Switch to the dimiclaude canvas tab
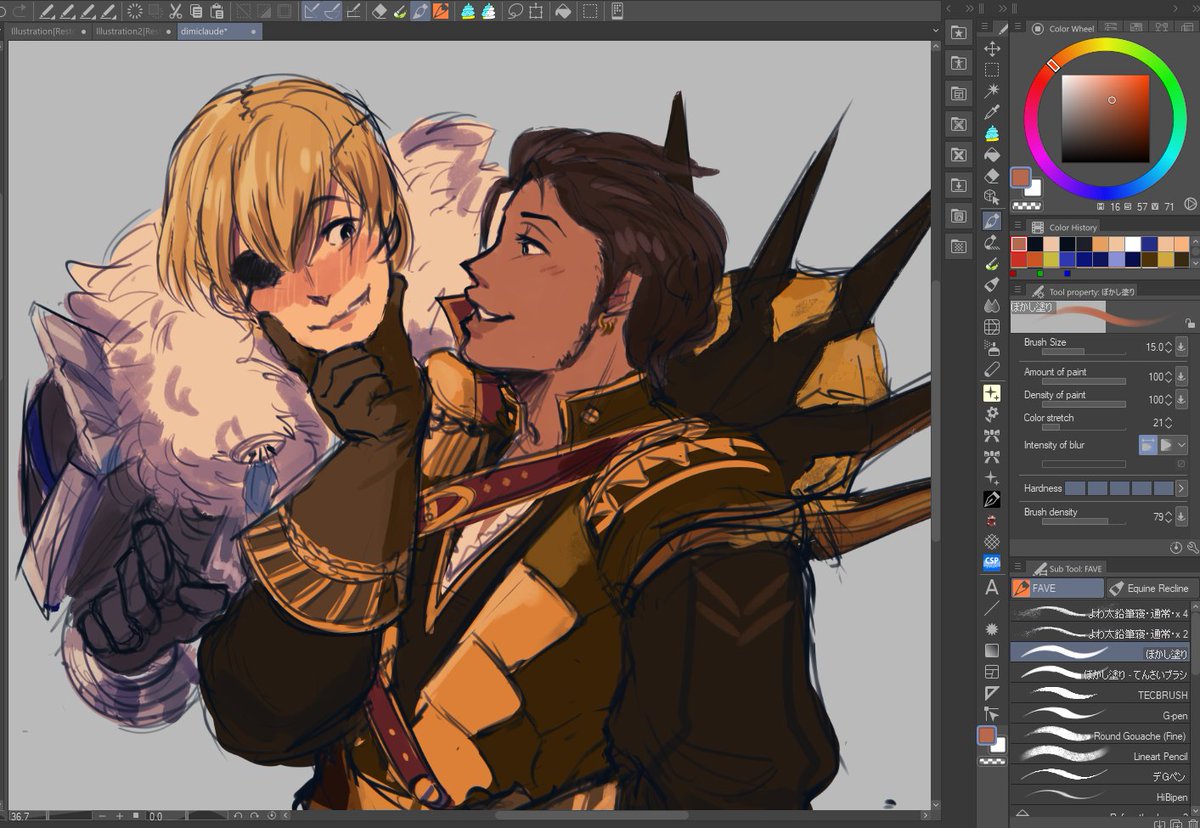The height and width of the screenshot is (828, 1200). (x=219, y=31)
